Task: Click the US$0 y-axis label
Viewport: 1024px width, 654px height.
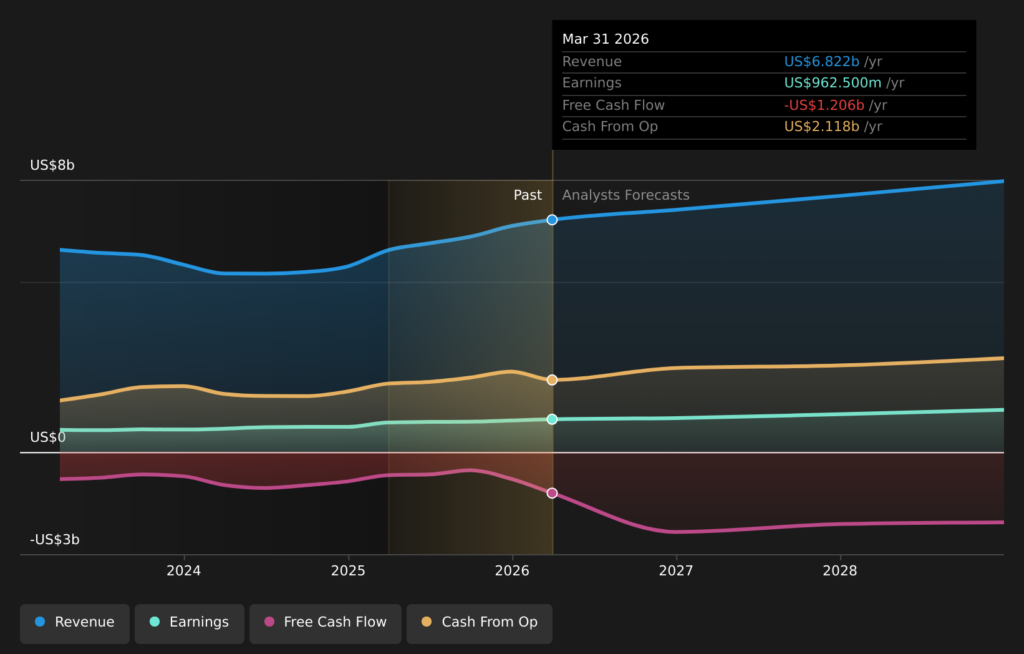Action: (x=48, y=437)
